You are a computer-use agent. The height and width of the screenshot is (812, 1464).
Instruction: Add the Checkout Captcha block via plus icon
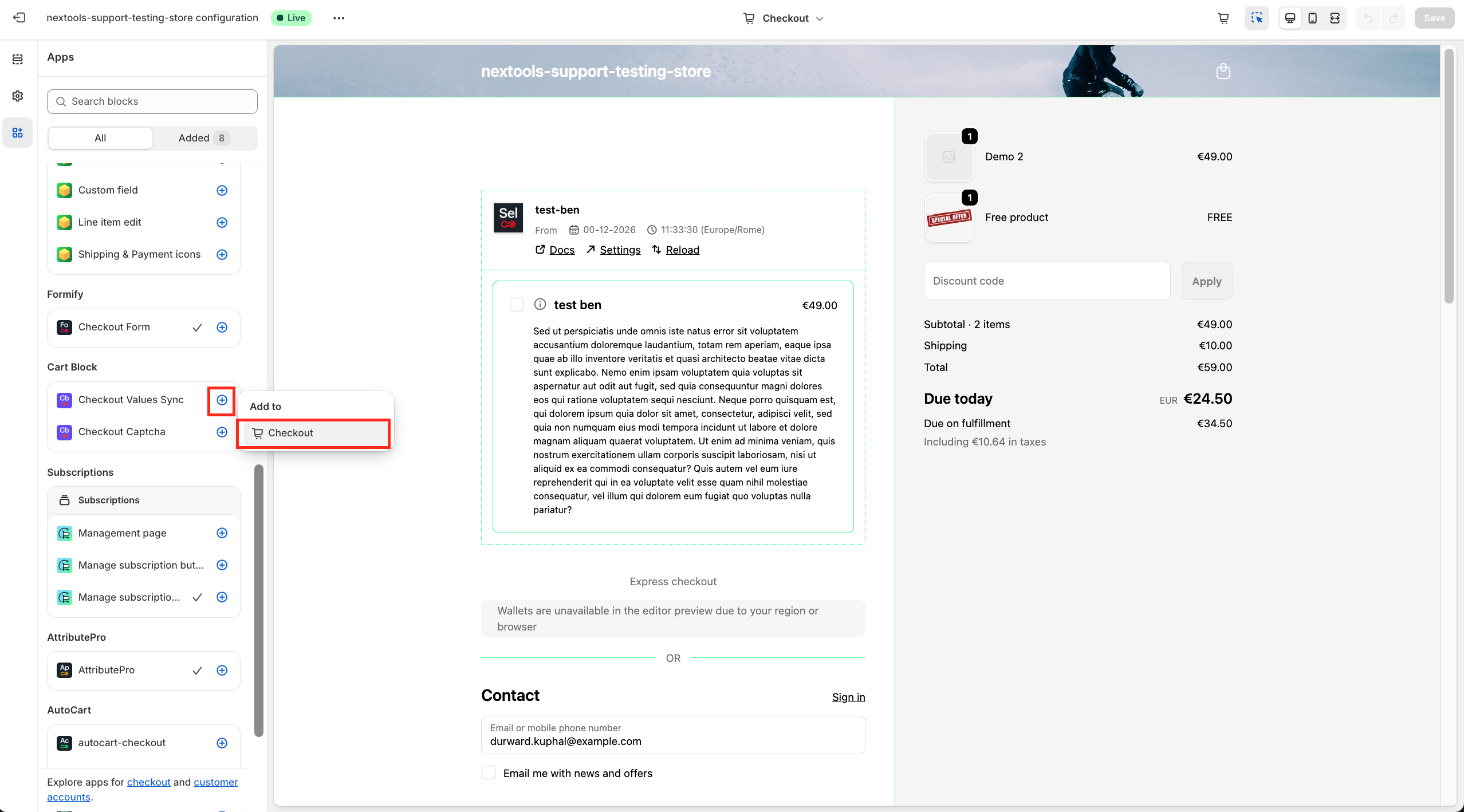[222, 432]
